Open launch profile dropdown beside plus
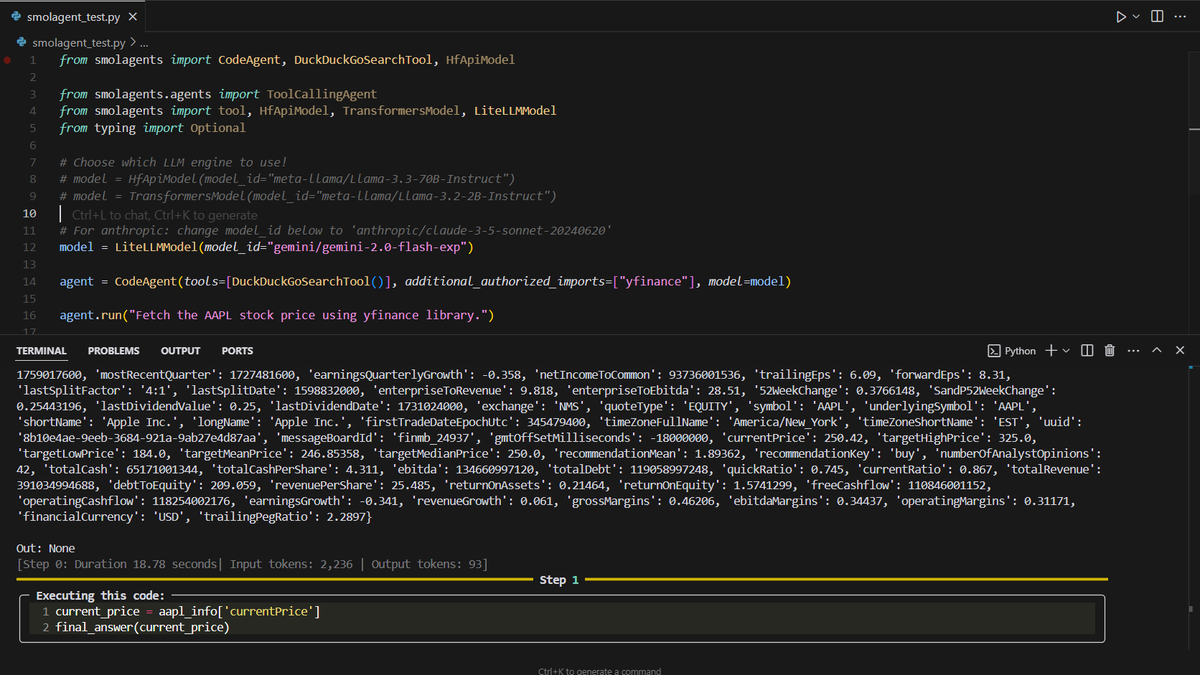Image resolution: width=1200 pixels, height=675 pixels. (1067, 351)
